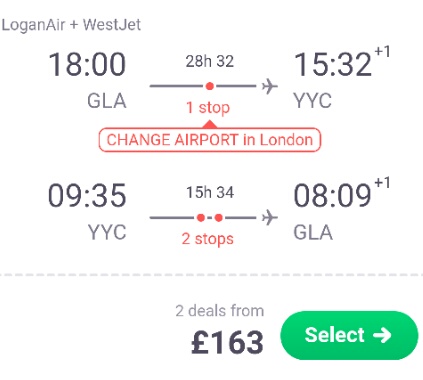Click the £163 price
The image size is (423, 380).
point(227,342)
